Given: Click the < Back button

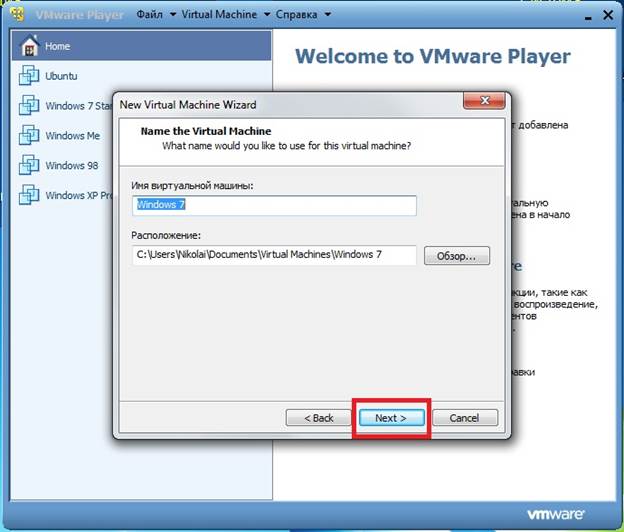Looking at the screenshot, I should tap(318, 418).
